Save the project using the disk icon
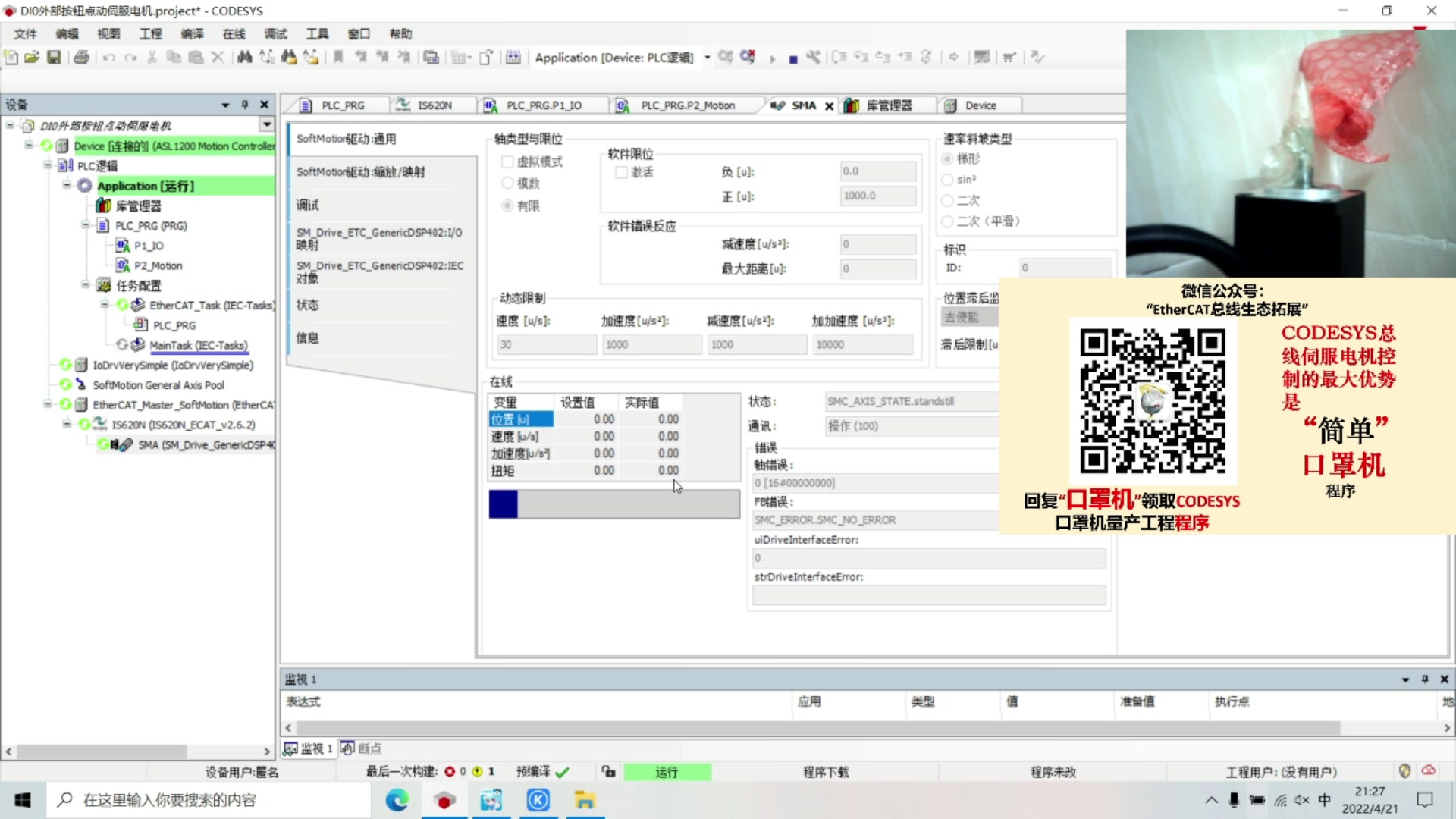Image resolution: width=1456 pixels, height=819 pixels. (54, 57)
